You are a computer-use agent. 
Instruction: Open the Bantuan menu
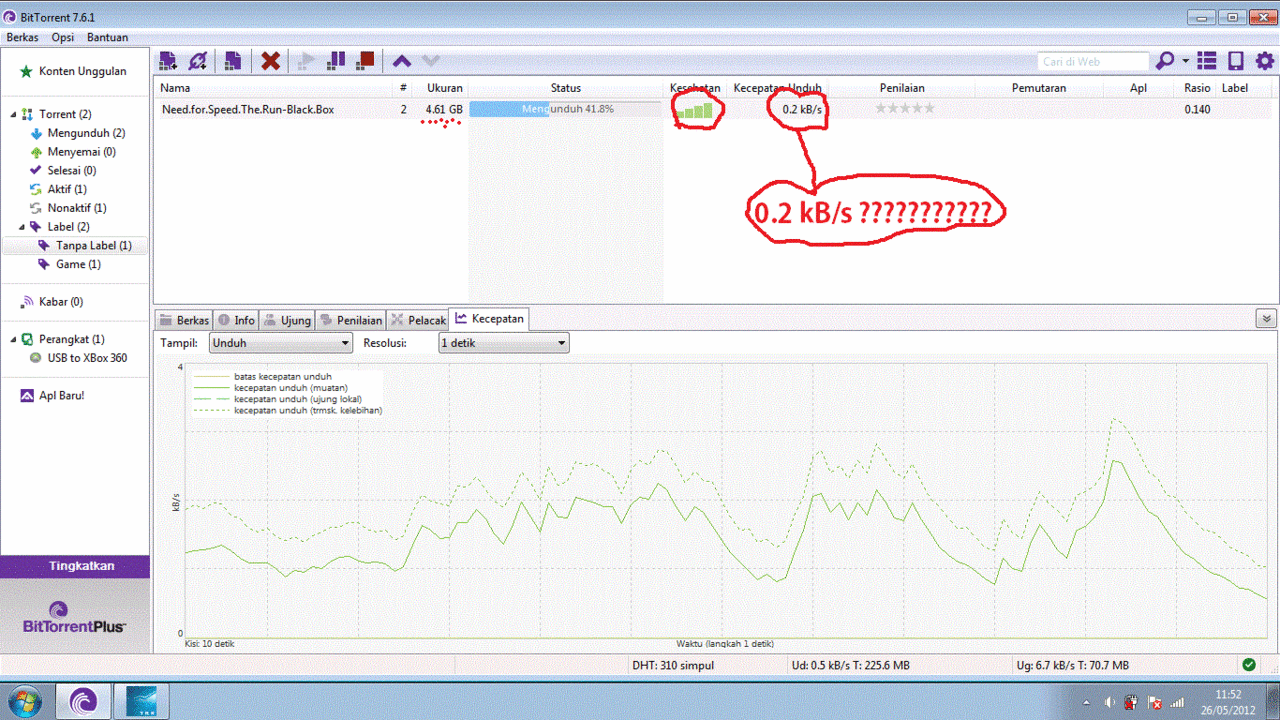(107, 37)
